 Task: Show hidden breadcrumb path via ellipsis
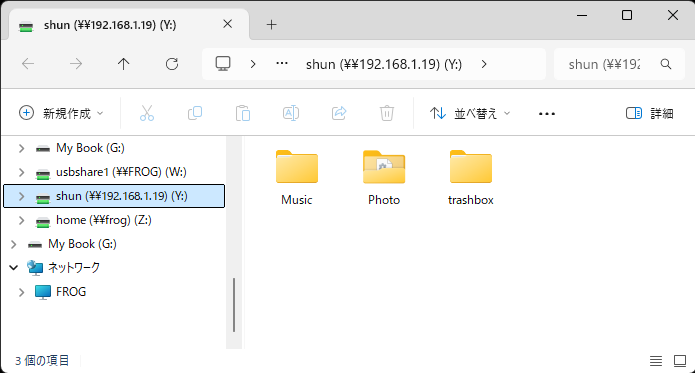[282, 64]
